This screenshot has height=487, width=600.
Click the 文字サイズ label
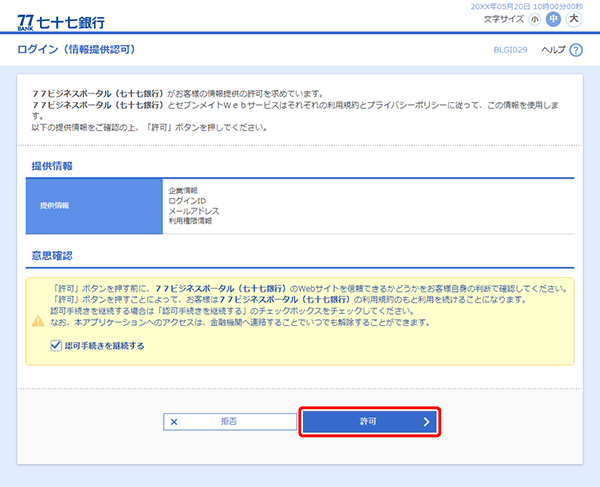pyautogui.click(x=504, y=19)
